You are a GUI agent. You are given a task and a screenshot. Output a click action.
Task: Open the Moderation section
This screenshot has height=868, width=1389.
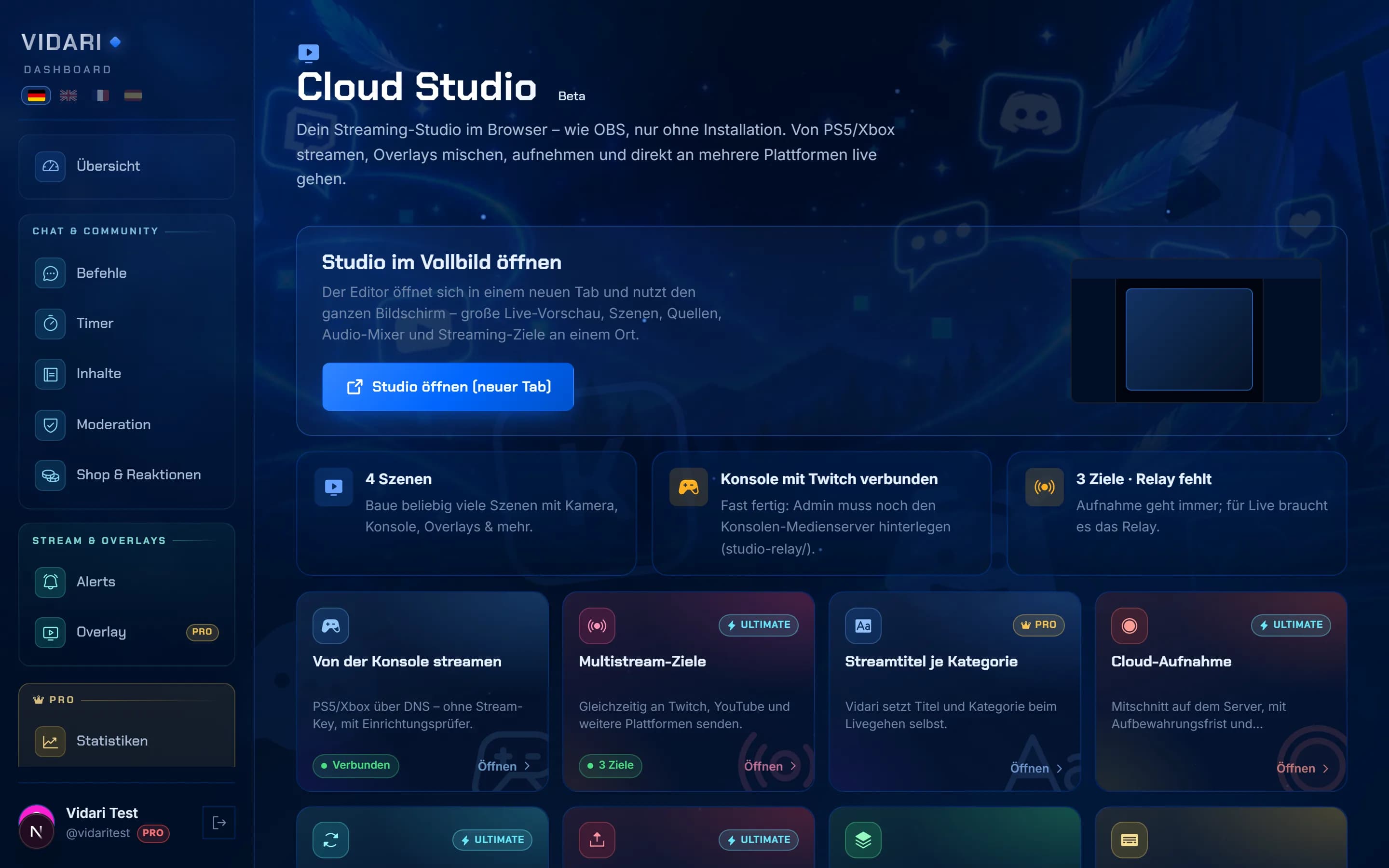pos(127,425)
